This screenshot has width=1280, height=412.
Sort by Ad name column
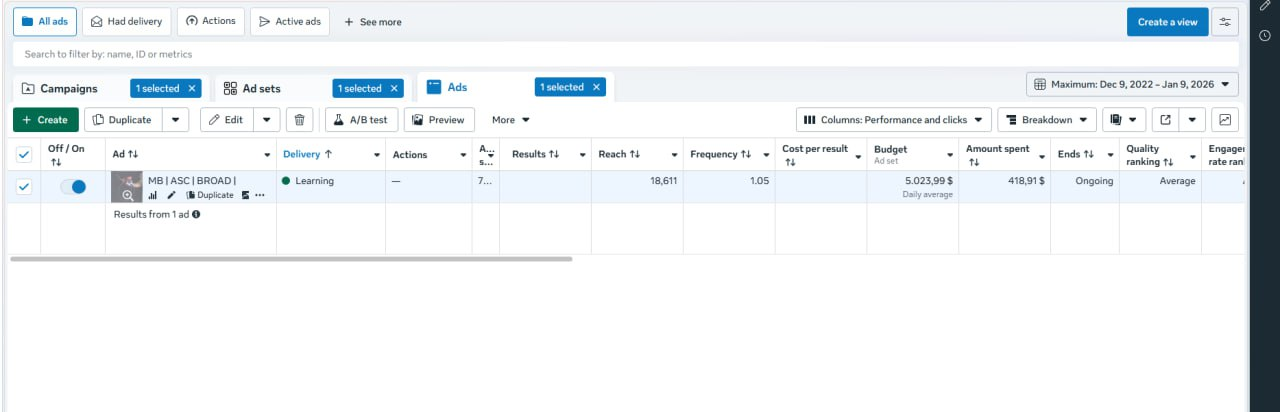point(125,154)
